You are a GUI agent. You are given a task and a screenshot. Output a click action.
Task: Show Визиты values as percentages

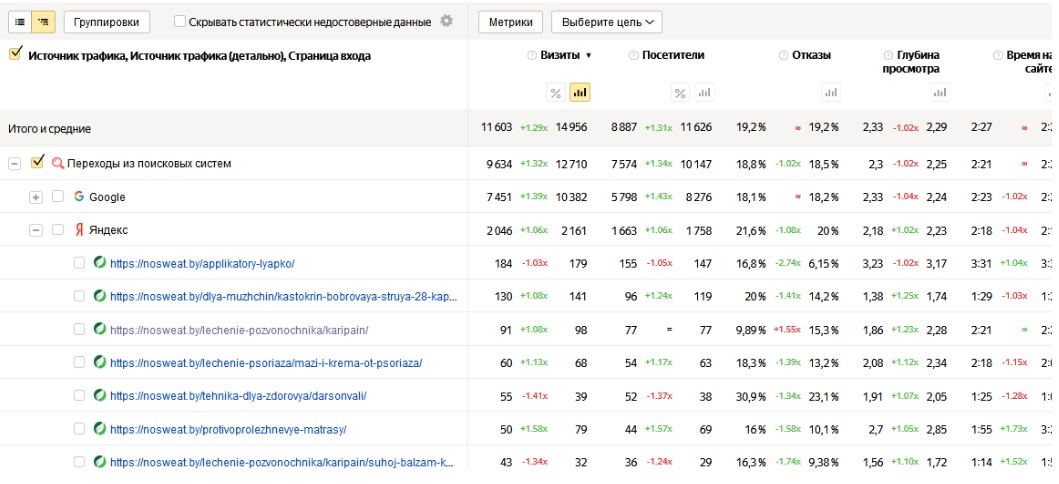point(556,93)
